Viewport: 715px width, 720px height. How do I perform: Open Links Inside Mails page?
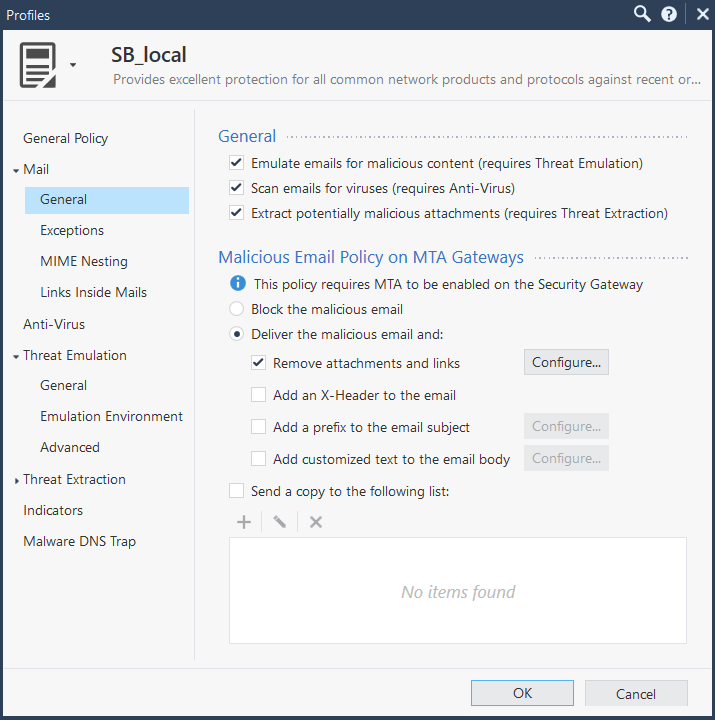94,292
